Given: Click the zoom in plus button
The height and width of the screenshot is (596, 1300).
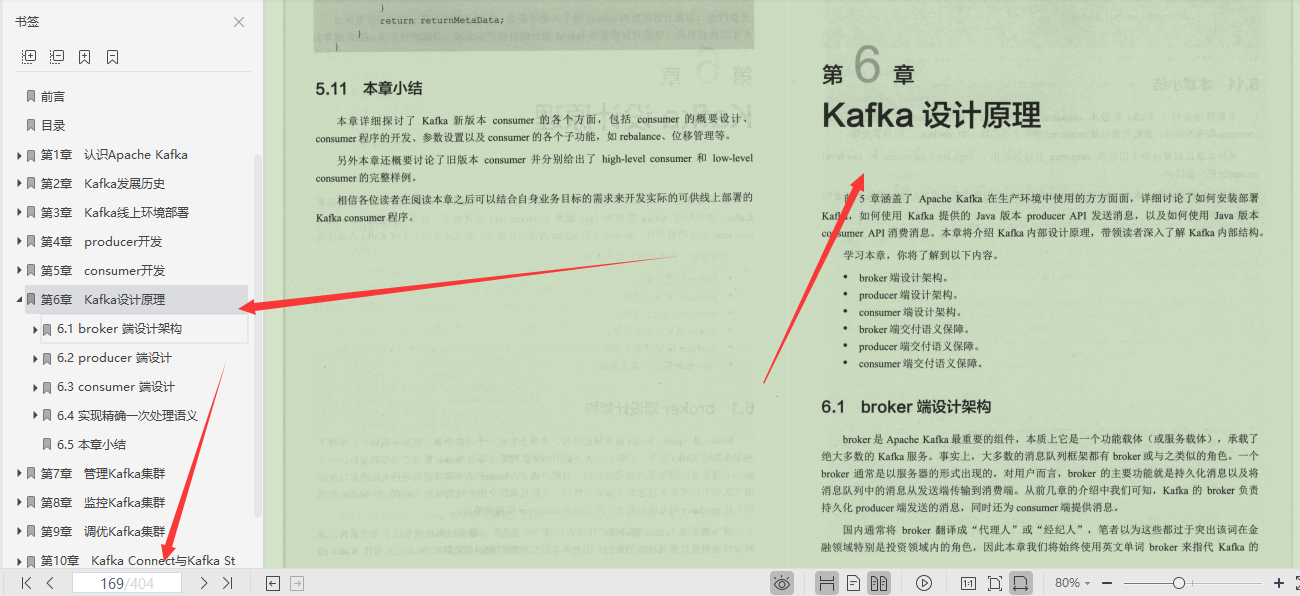Looking at the screenshot, I should pos(1279,583).
